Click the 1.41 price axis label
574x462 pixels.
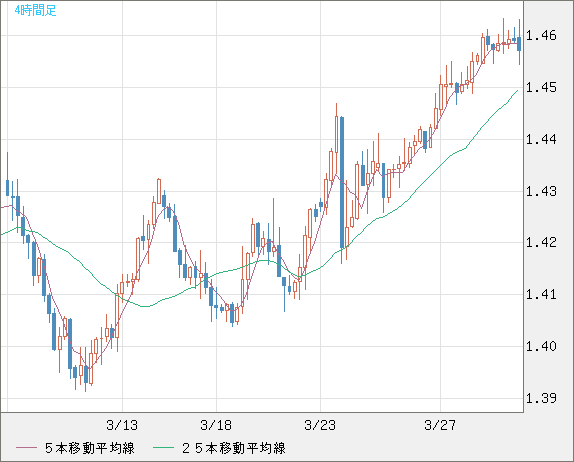coord(541,294)
